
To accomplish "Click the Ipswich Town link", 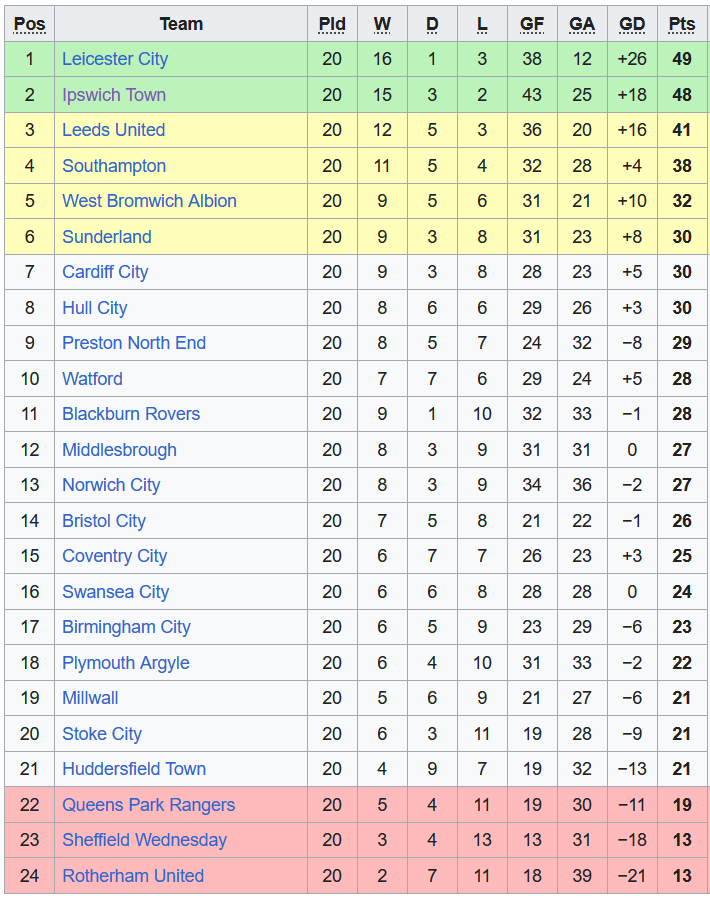I will click(x=113, y=95).
